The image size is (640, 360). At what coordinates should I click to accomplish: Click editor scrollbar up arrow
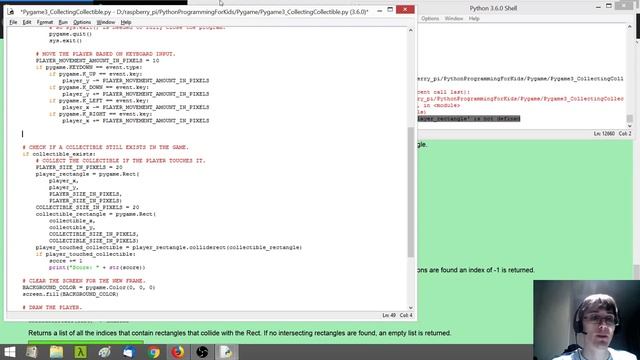coord(411,30)
